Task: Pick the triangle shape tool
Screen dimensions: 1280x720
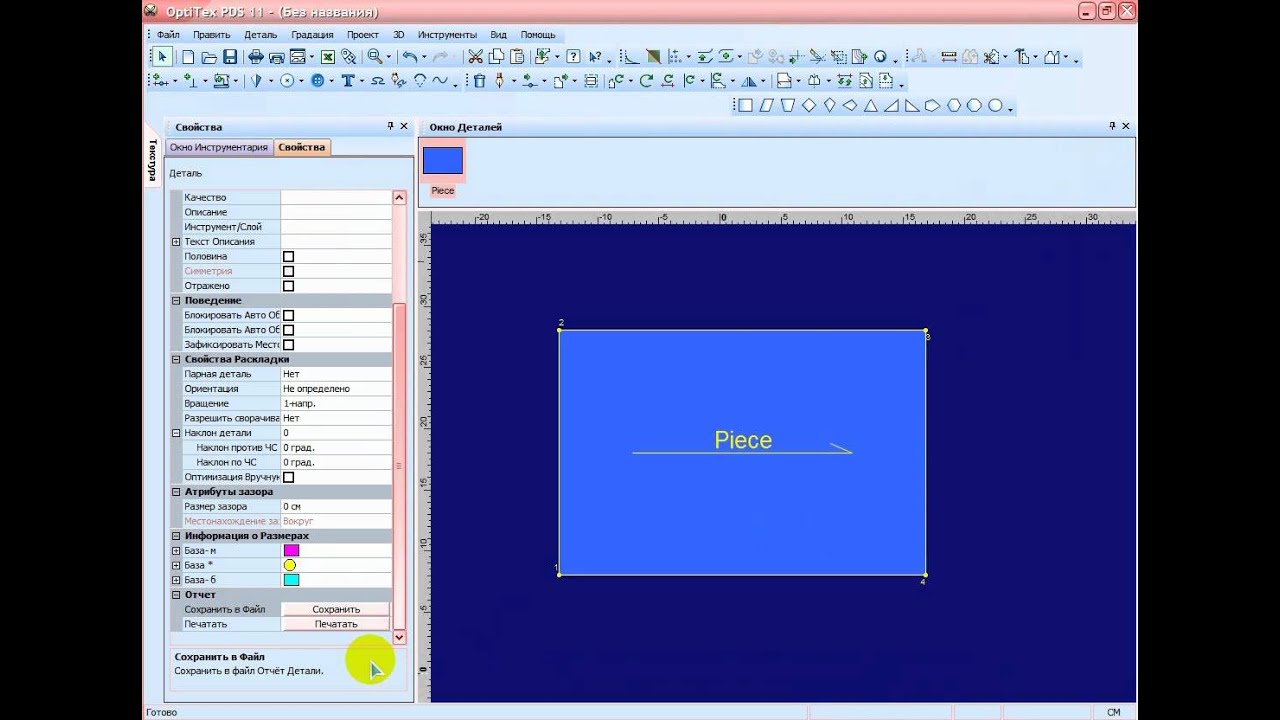Action: click(x=870, y=105)
